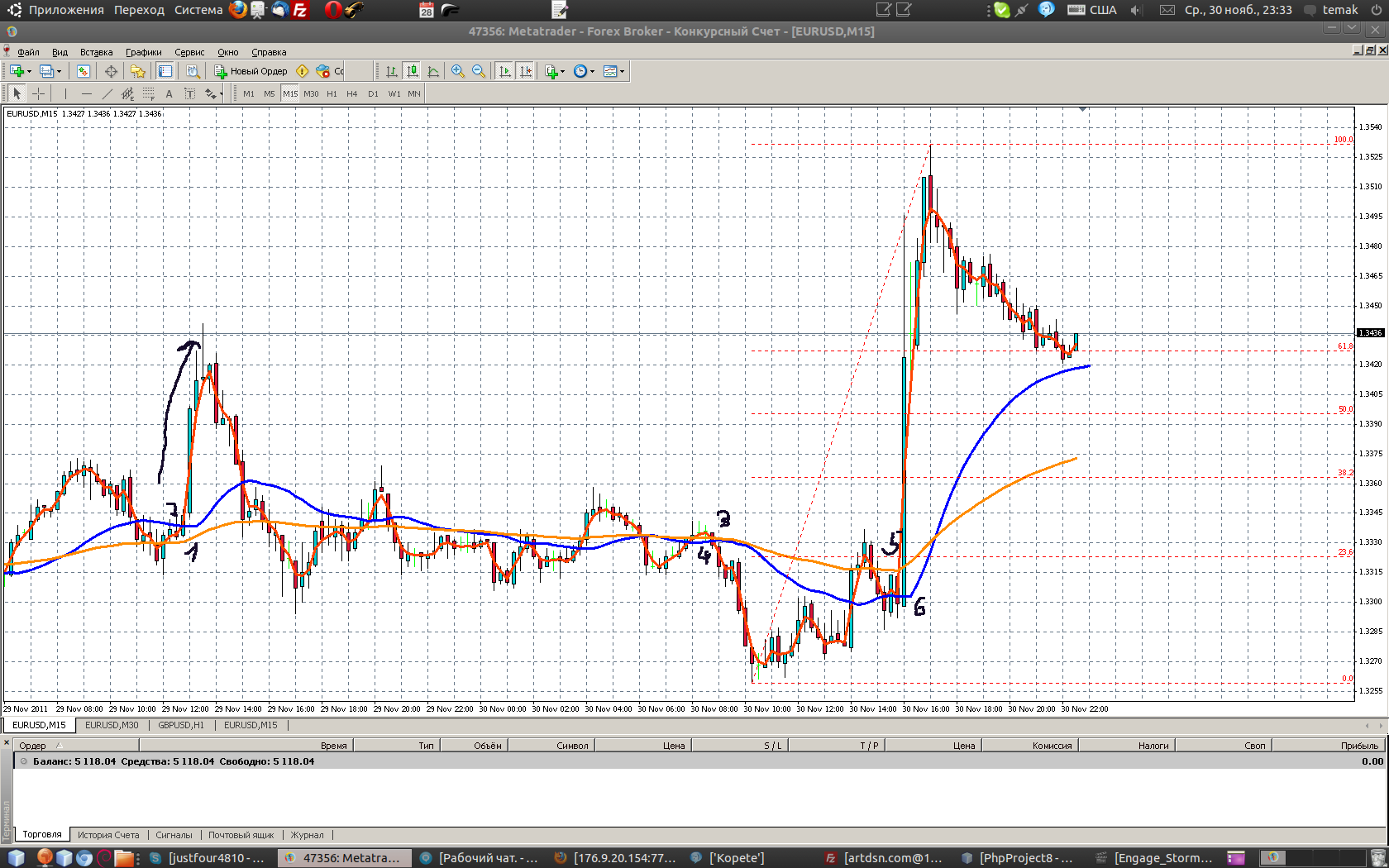The height and width of the screenshot is (868, 1389).
Task: Switch chart to H1 timeframe
Action: pos(332,93)
